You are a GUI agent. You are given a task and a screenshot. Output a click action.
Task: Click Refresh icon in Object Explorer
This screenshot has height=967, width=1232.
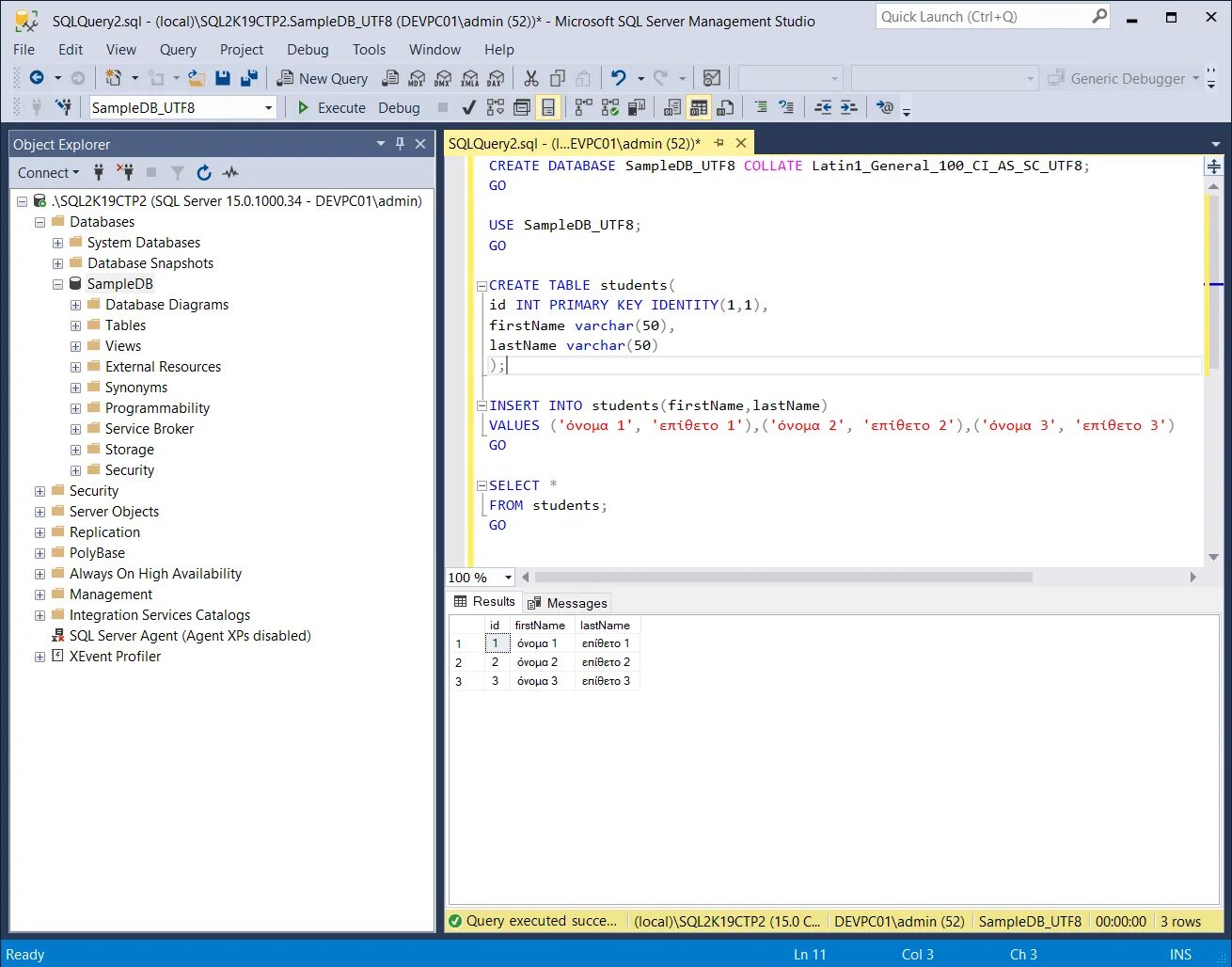(204, 172)
